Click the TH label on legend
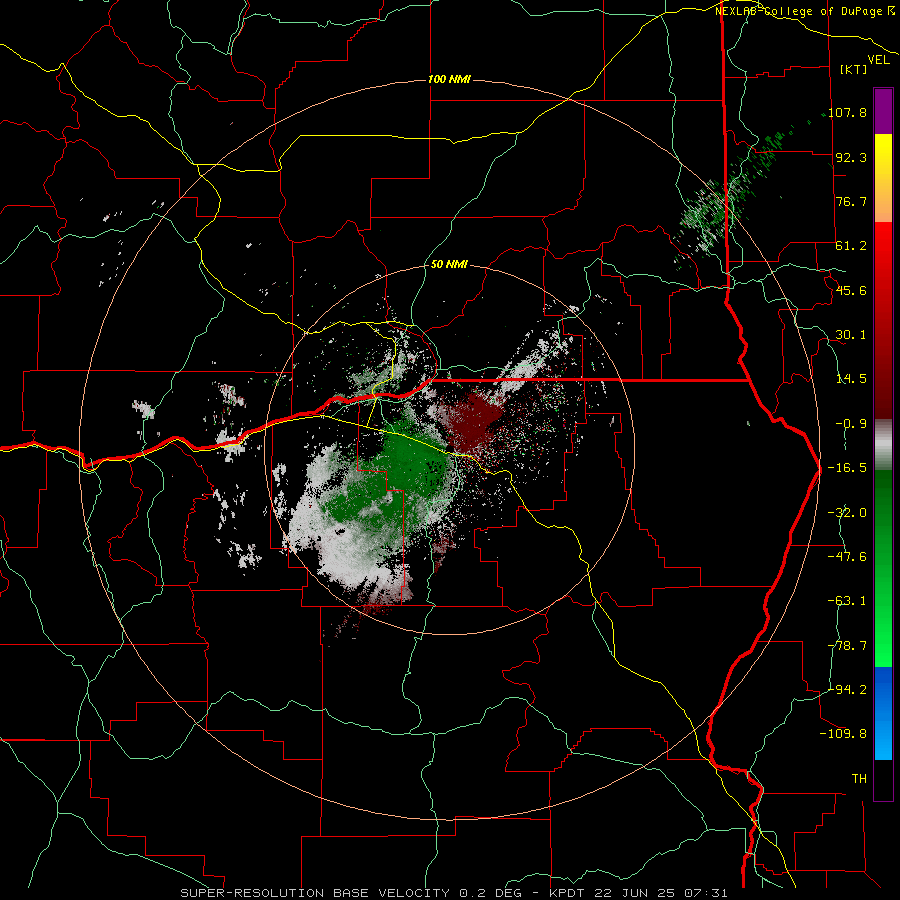The height and width of the screenshot is (900, 900). tap(859, 779)
